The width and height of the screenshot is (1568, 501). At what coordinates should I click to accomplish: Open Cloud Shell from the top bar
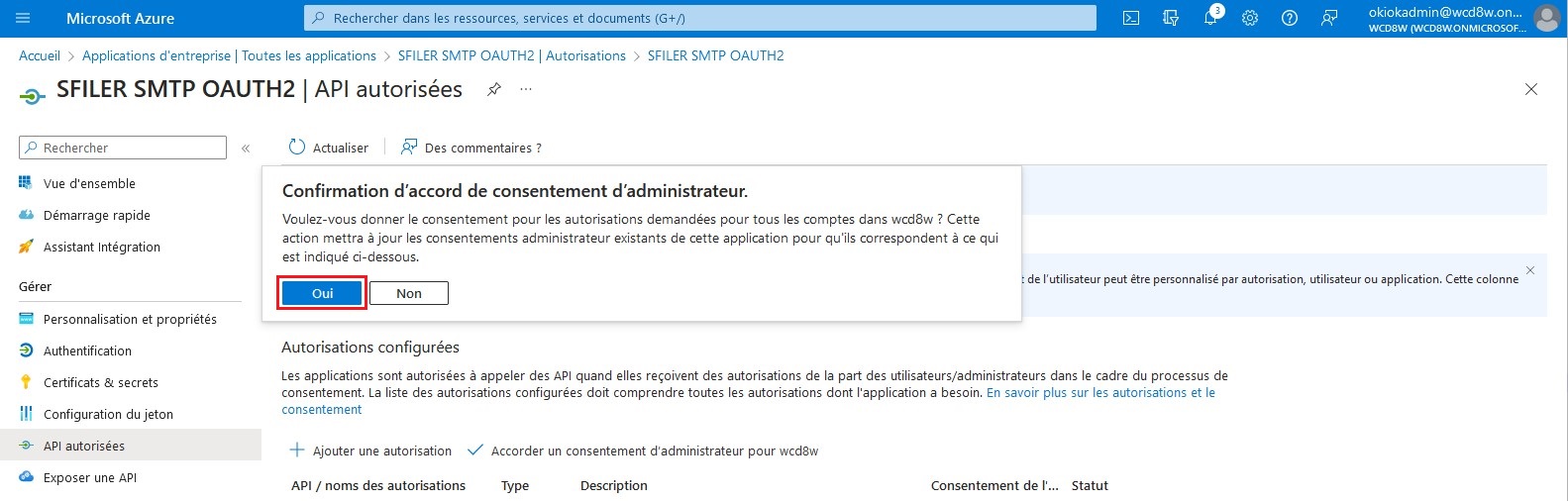click(x=1131, y=18)
